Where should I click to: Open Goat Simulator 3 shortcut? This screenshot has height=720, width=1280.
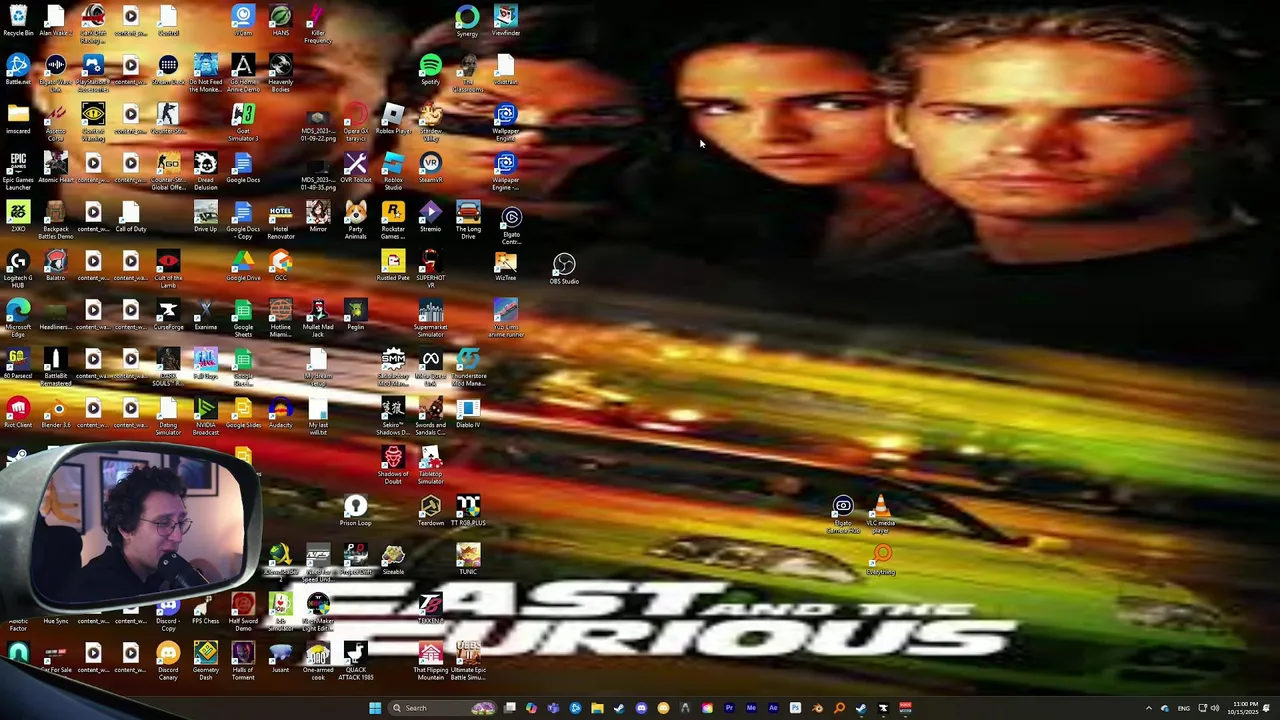click(243, 121)
